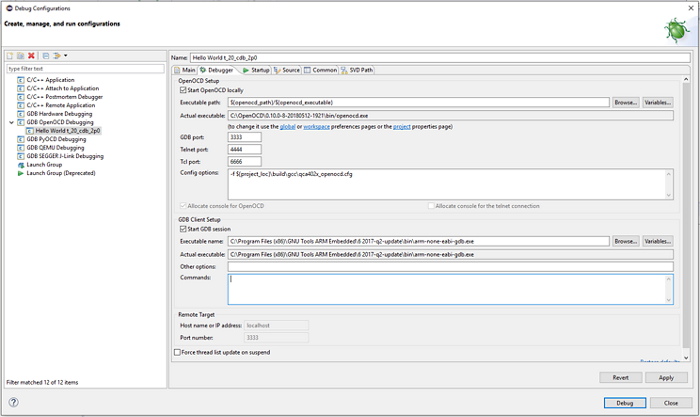Click the Other options field

(x=450, y=267)
